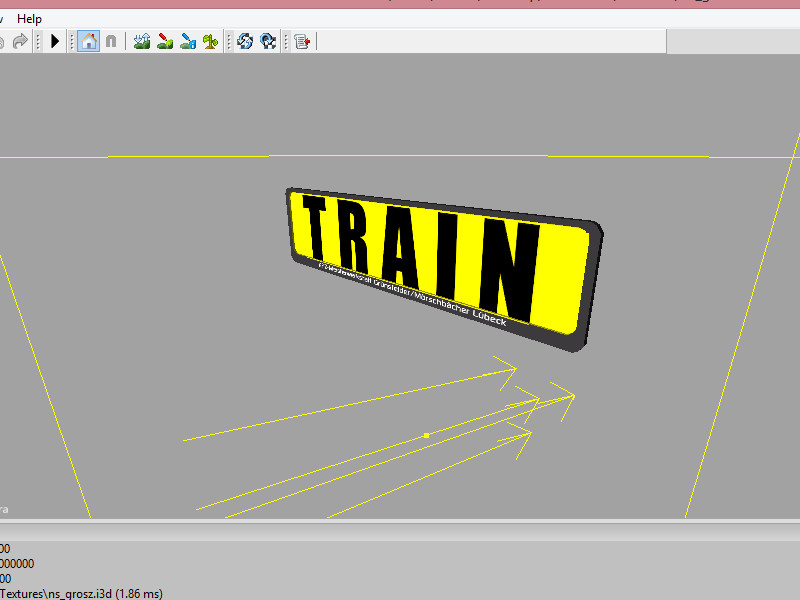The image size is (800, 600).
Task: Select the terrain sculpt tool with arrows
Action: [142, 41]
